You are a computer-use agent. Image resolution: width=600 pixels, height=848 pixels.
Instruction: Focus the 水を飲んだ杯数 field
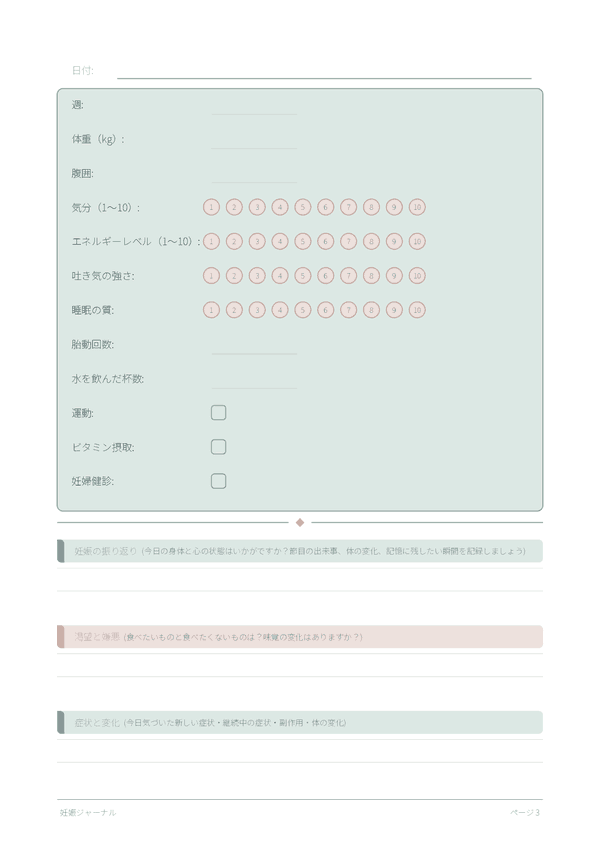pos(254,379)
